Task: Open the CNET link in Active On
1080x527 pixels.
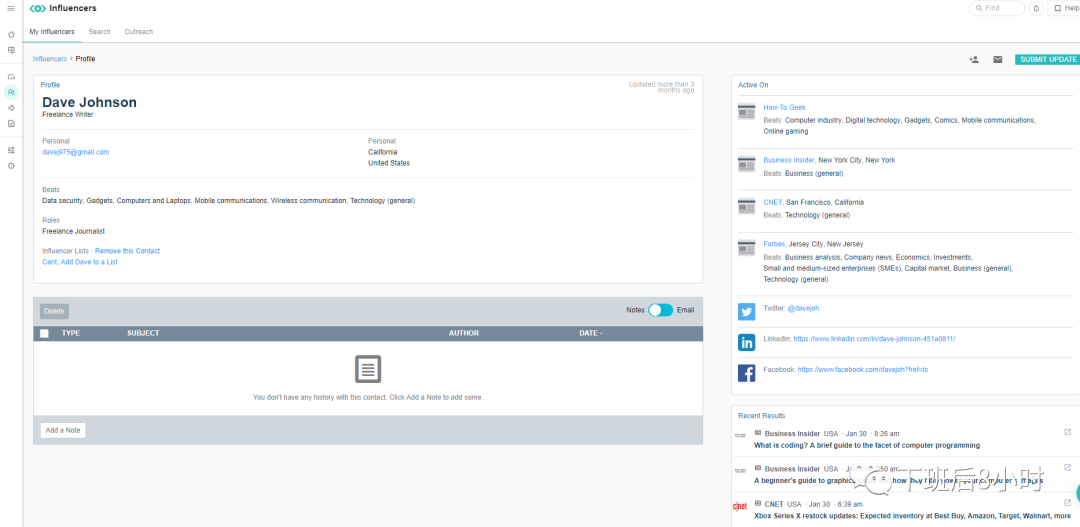Action: click(x=773, y=203)
